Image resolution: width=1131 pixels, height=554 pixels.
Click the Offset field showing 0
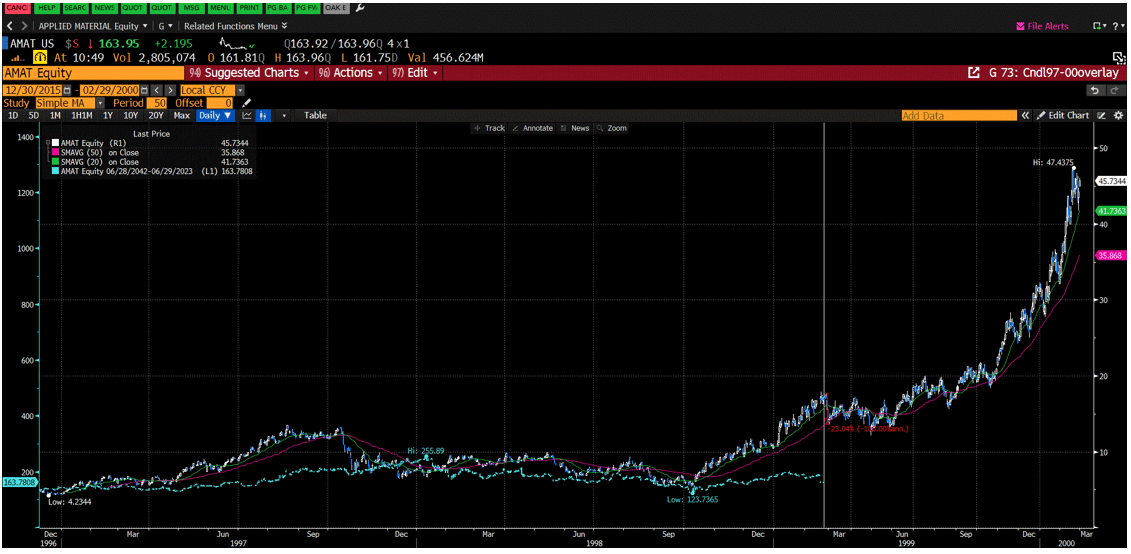click(220, 103)
